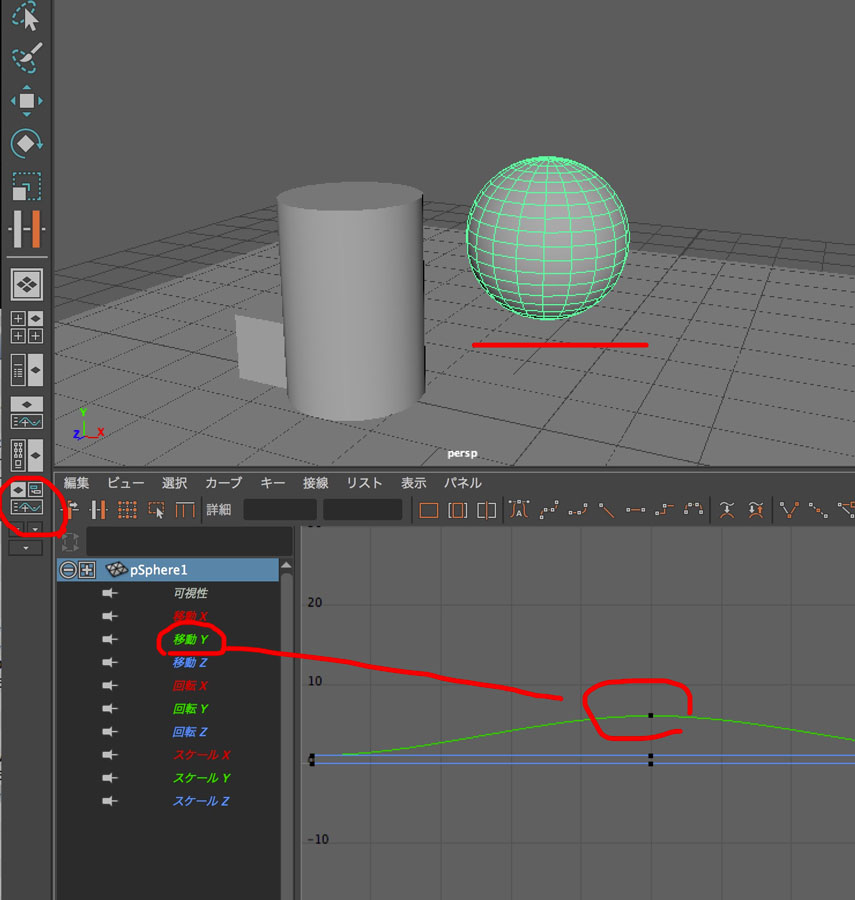Apply Plateau tangents
The image size is (855, 900).
(693, 510)
